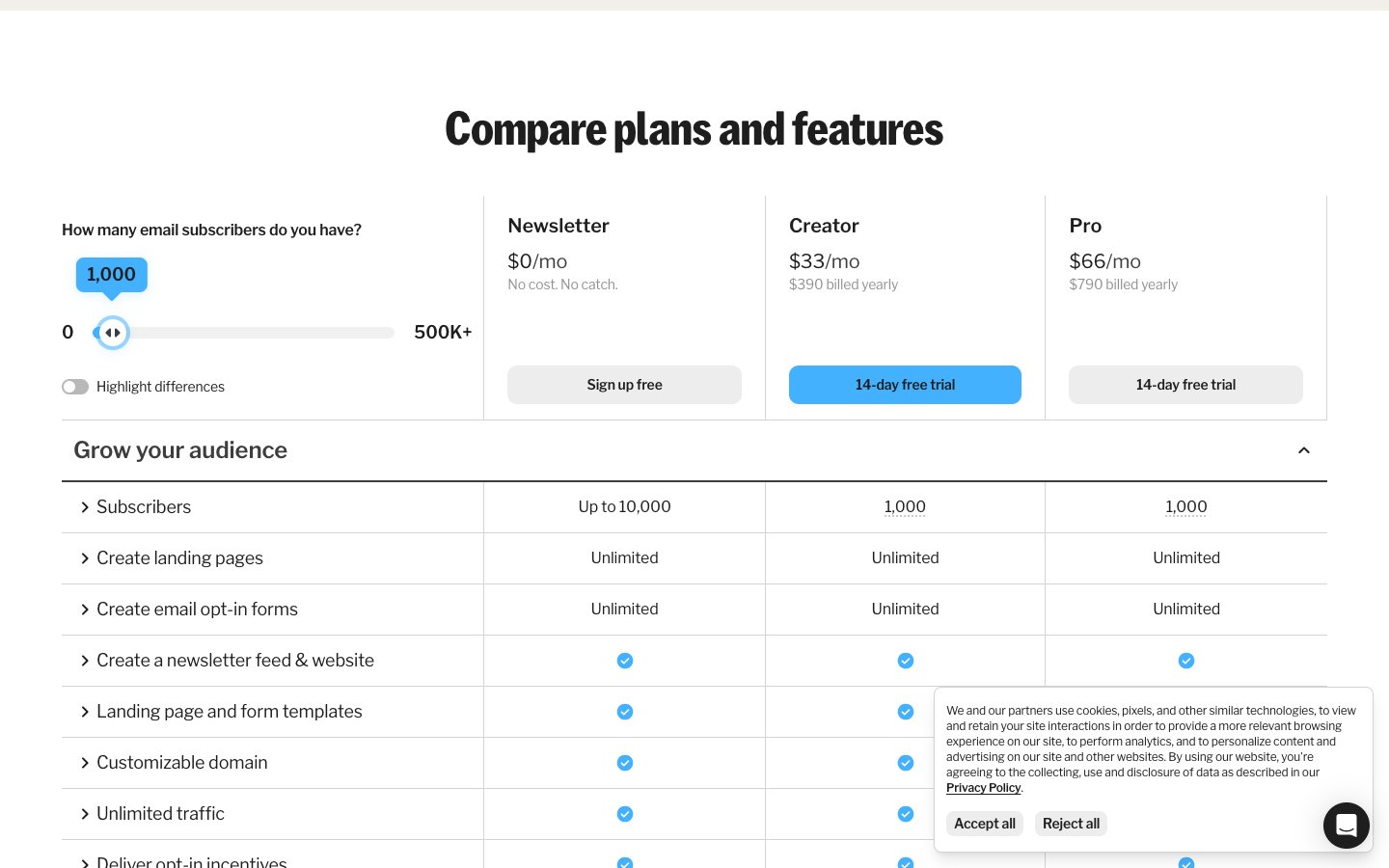Image resolution: width=1389 pixels, height=868 pixels.
Task: Click the subscriber count slider handle
Action: coord(113,333)
